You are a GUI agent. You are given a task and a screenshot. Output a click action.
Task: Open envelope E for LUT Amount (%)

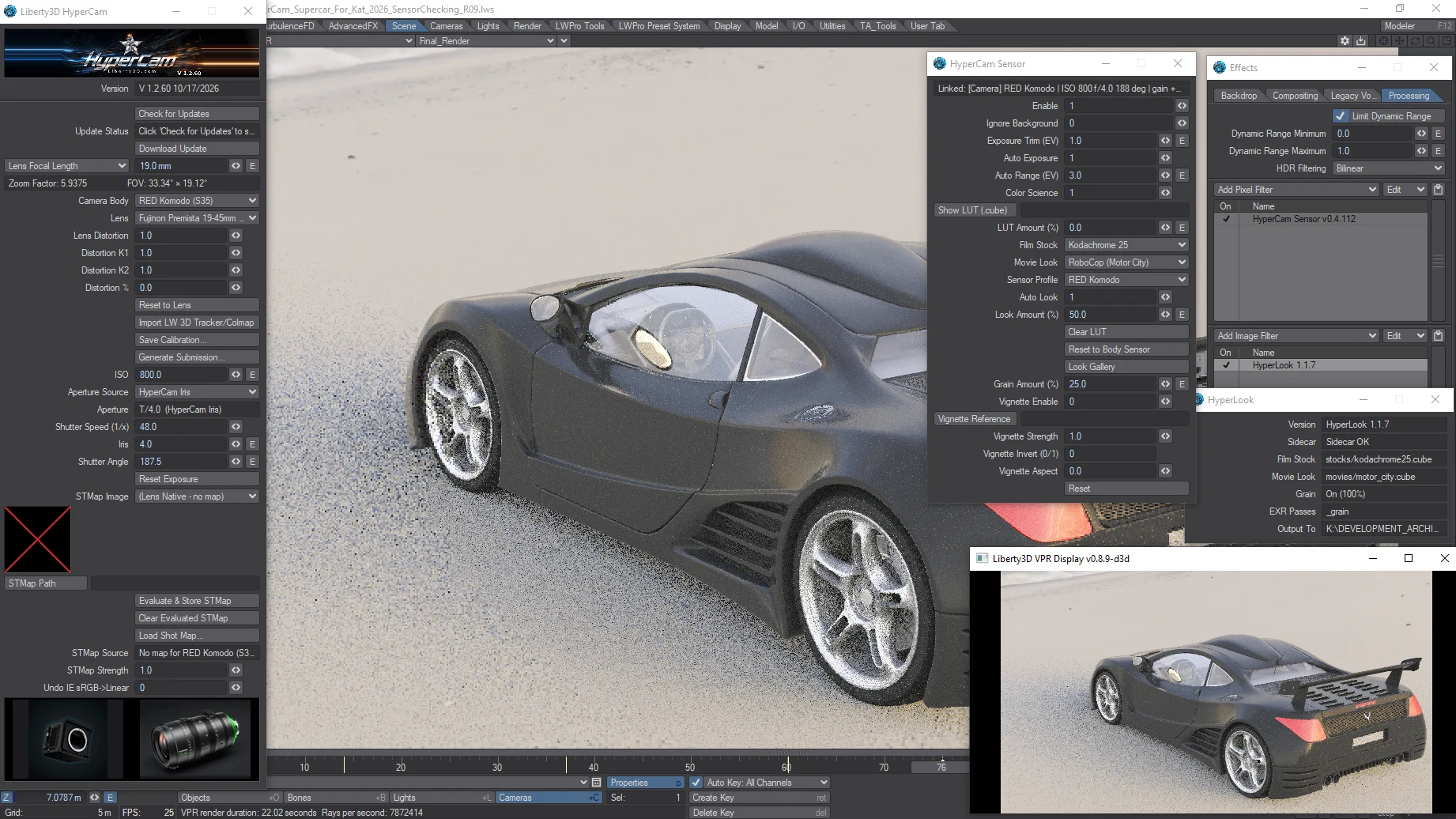pos(1182,228)
